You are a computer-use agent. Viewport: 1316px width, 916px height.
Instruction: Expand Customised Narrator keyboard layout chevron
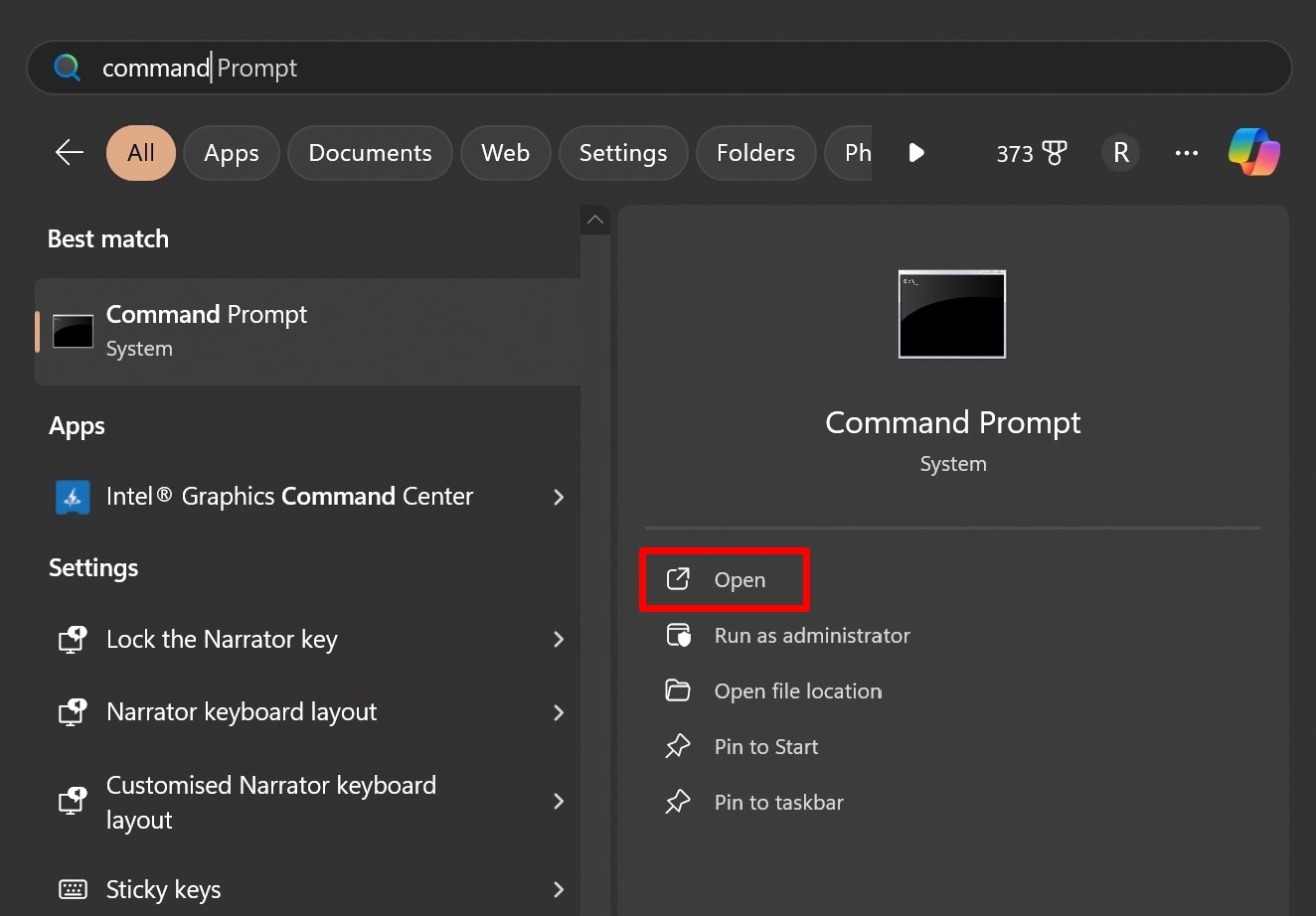pyautogui.click(x=559, y=802)
